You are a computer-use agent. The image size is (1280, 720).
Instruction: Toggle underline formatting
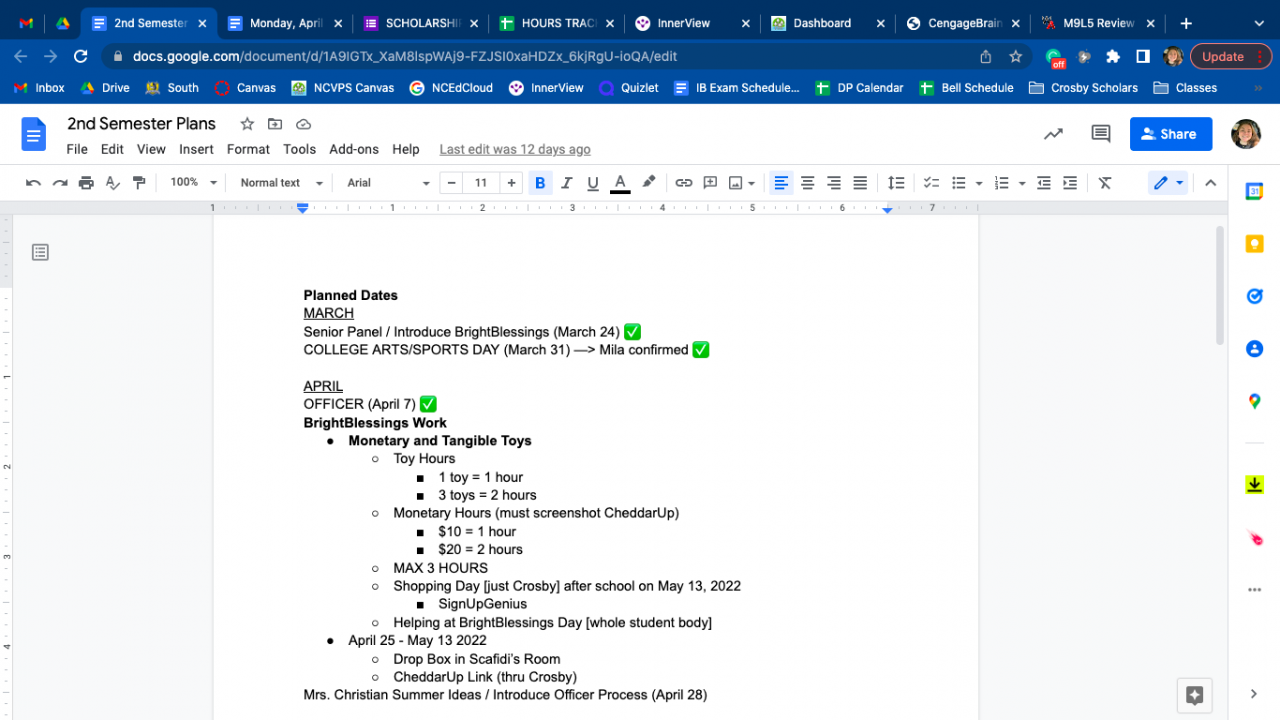click(x=593, y=183)
